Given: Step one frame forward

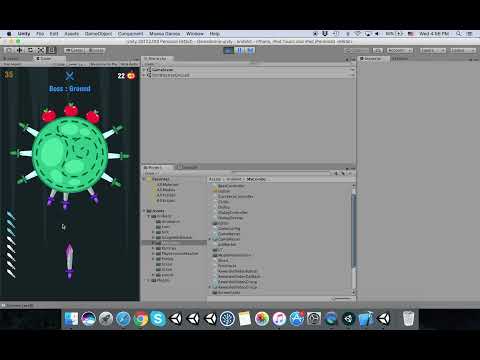Looking at the screenshot, I should tap(250, 50).
